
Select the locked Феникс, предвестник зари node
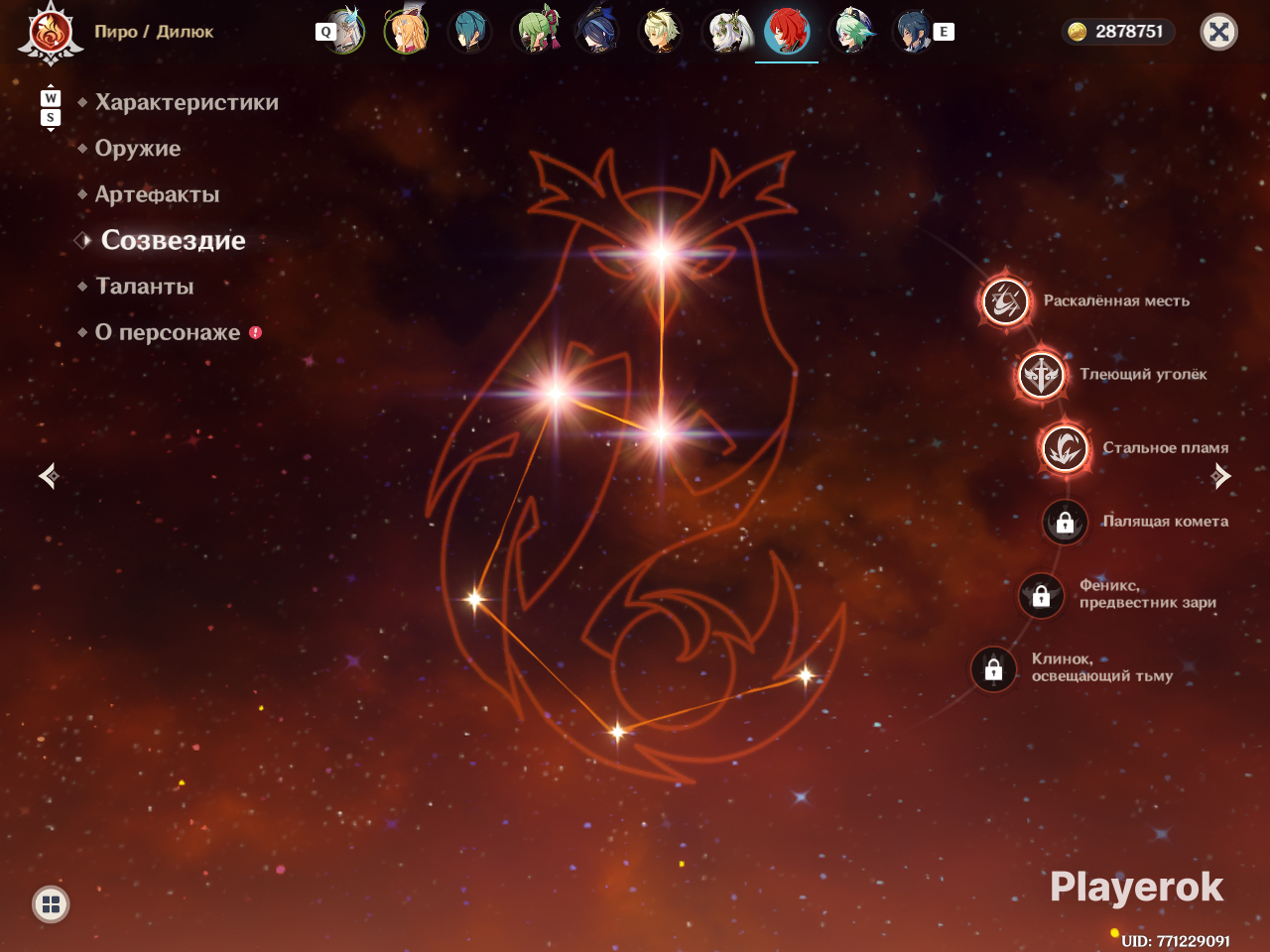click(x=1042, y=595)
